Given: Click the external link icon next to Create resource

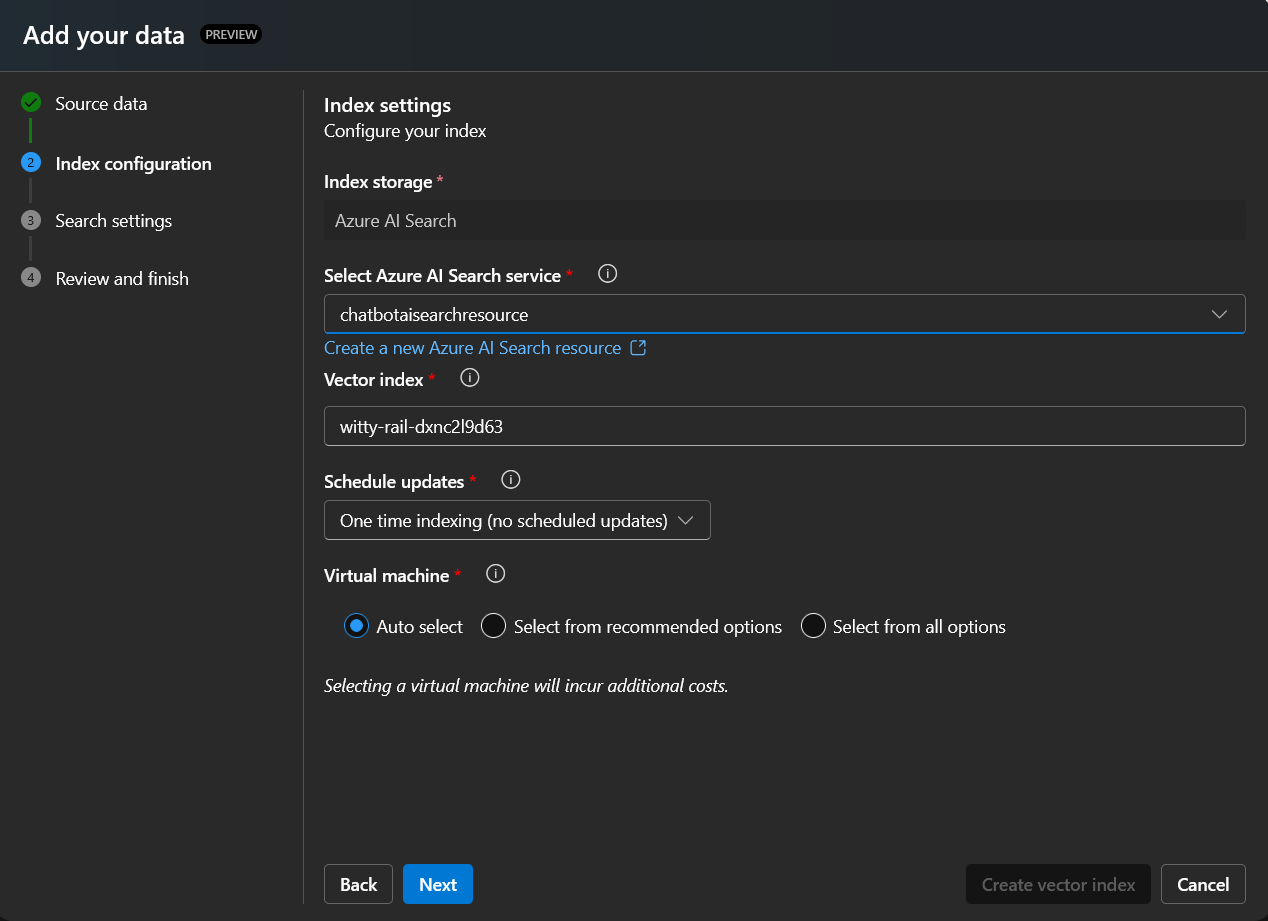Looking at the screenshot, I should [x=639, y=347].
